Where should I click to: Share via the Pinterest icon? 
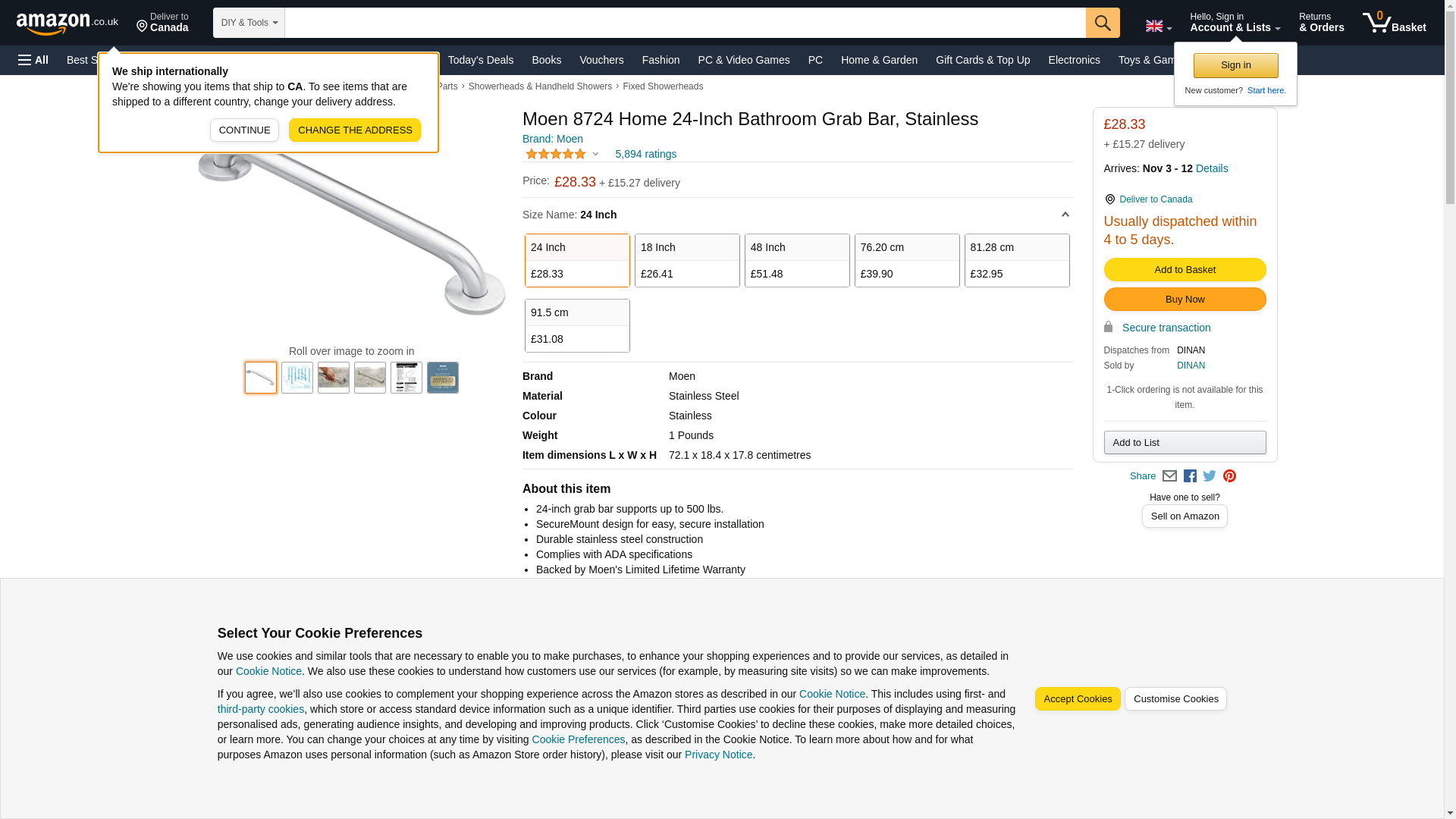[x=1229, y=476]
